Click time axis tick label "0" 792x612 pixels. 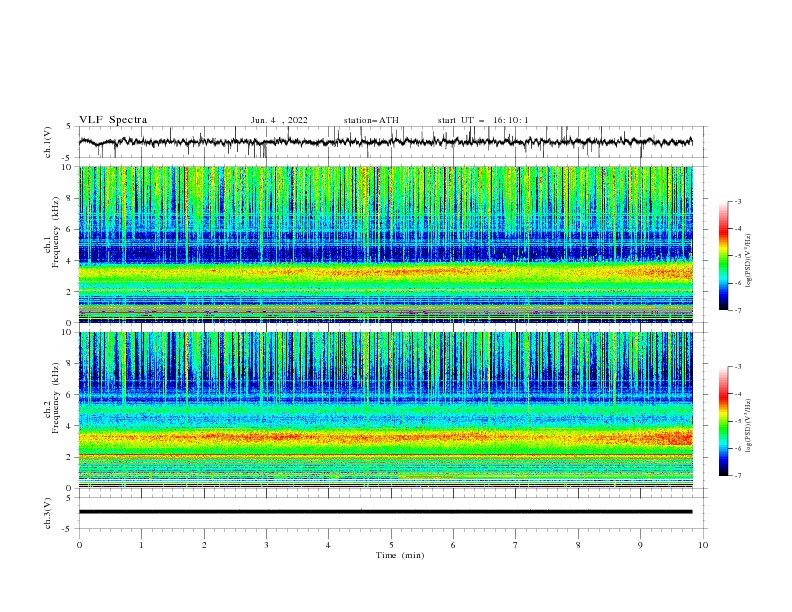[79, 545]
